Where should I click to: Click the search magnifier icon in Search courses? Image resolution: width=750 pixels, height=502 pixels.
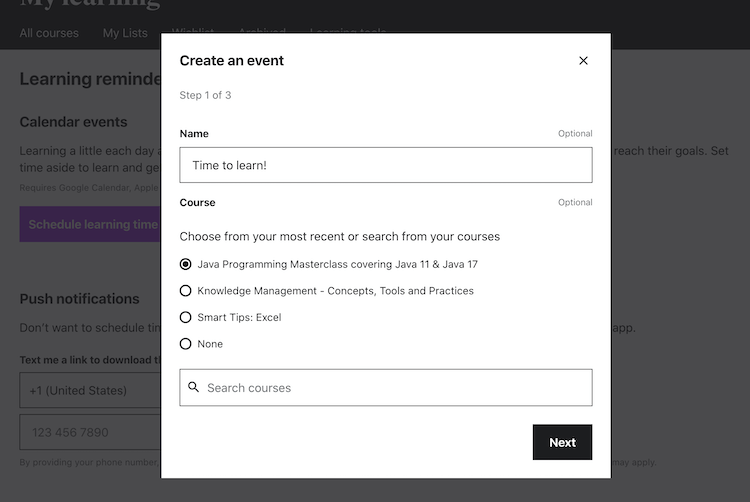click(x=193, y=387)
